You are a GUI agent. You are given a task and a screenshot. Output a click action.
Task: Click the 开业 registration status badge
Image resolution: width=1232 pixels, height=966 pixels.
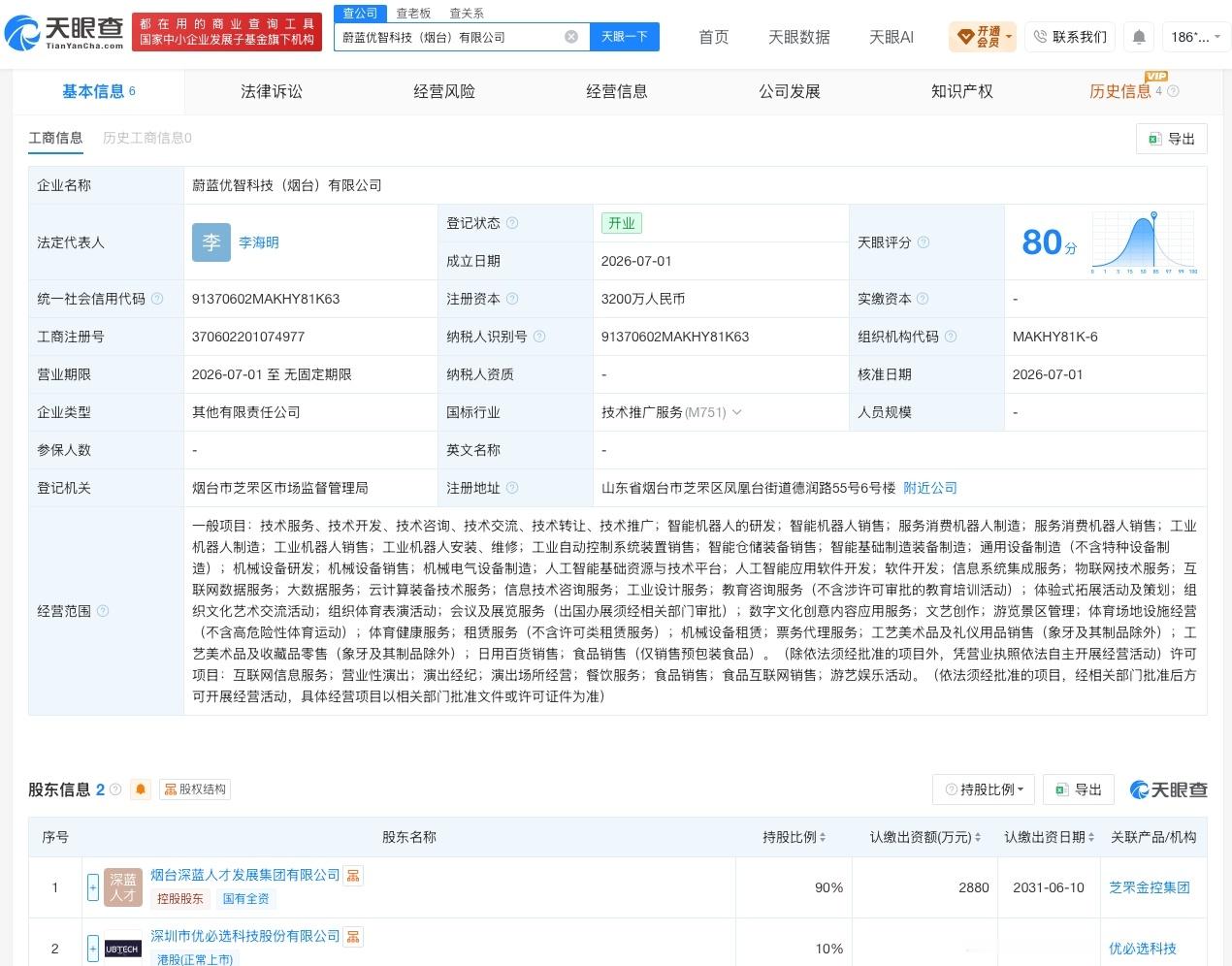(622, 223)
